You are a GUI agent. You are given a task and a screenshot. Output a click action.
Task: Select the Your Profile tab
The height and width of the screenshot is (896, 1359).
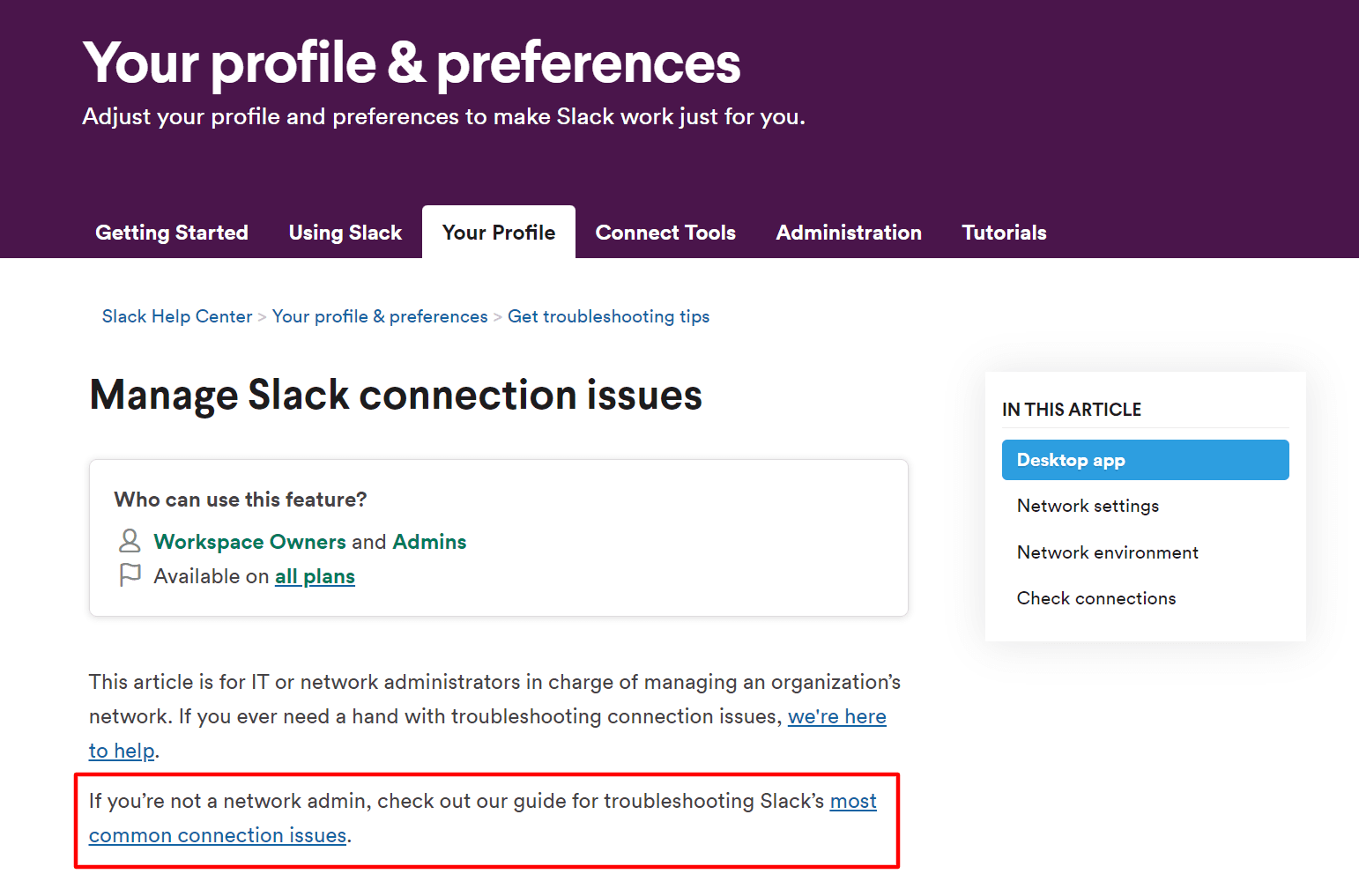(499, 233)
